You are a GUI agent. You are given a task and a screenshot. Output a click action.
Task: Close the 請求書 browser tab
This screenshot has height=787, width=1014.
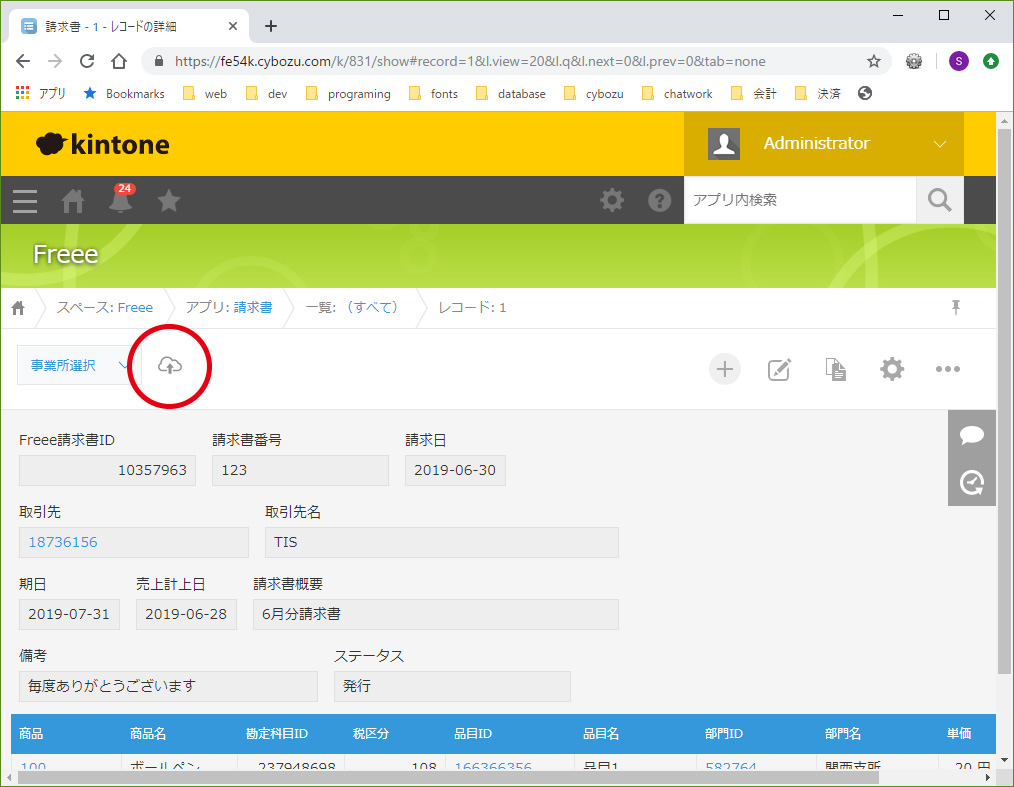233,27
